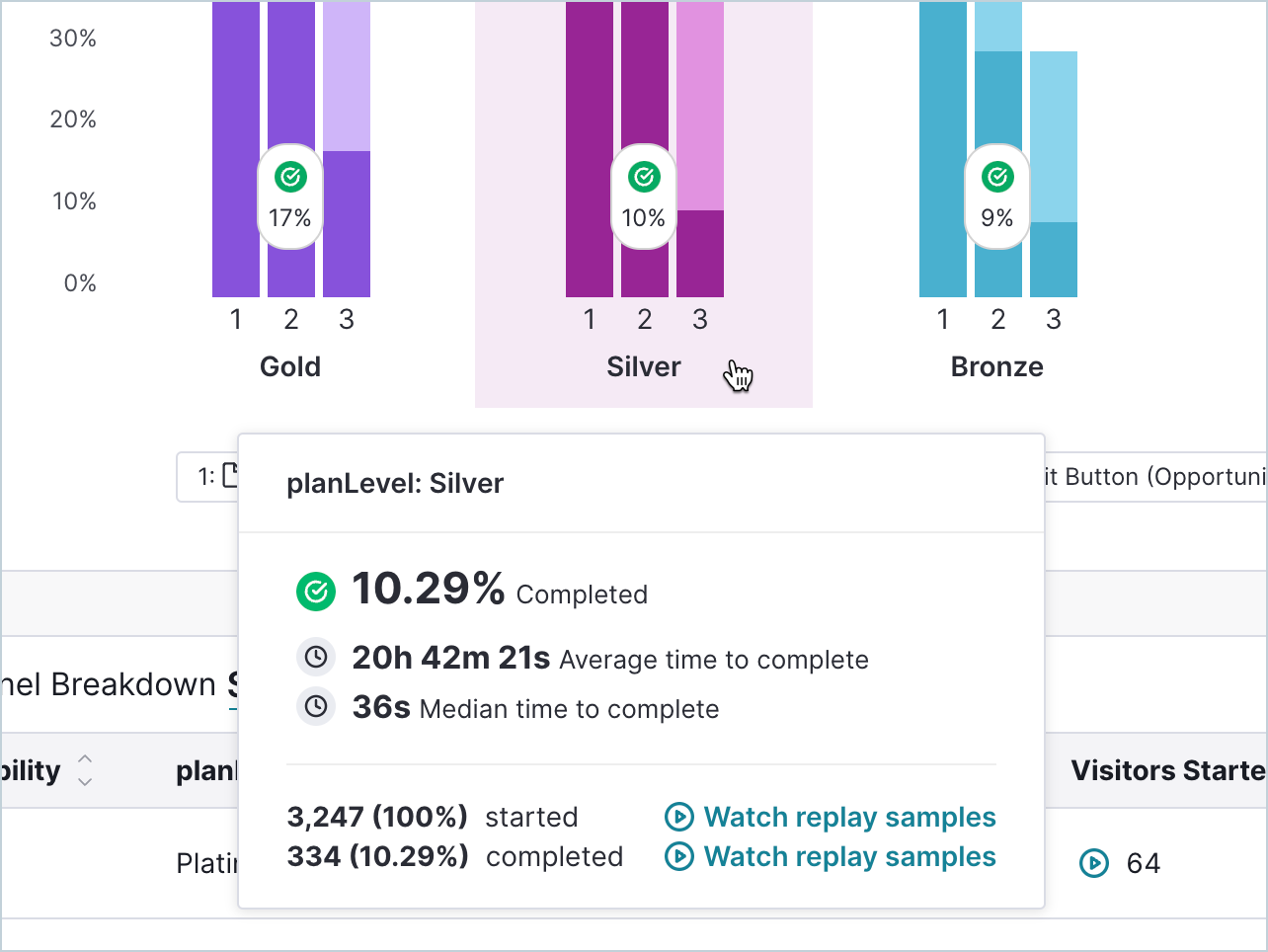Click play icon beside started replay samples
Viewport: 1268px width, 952px height.
tap(679, 817)
